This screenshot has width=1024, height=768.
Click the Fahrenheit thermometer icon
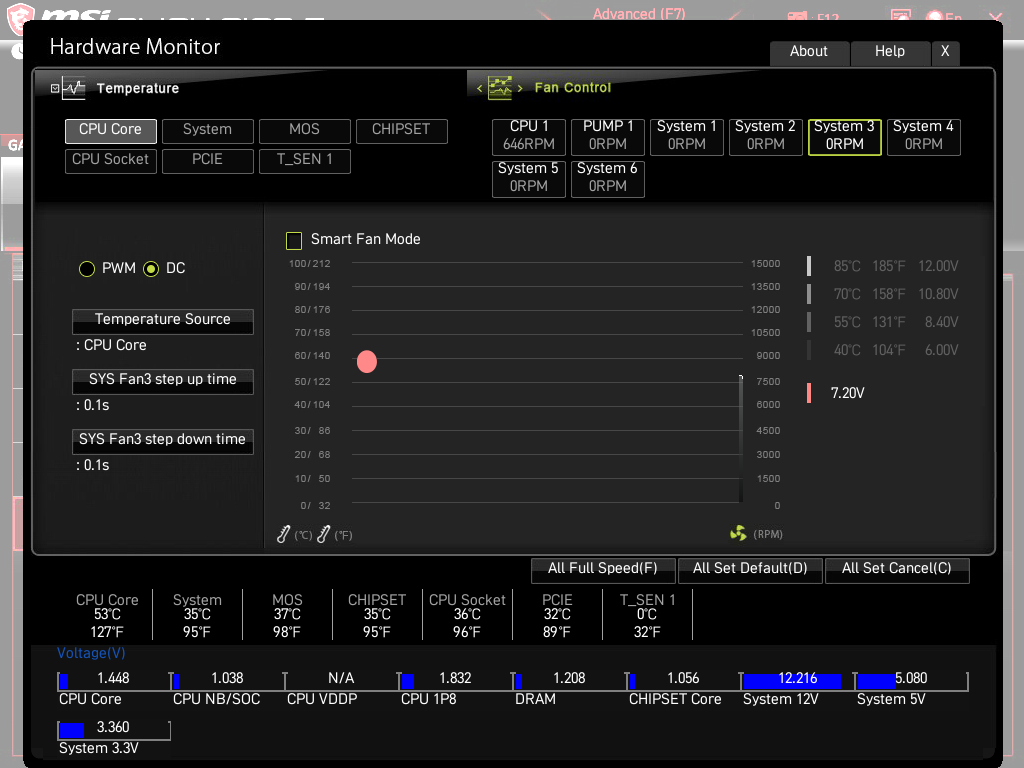click(323, 534)
